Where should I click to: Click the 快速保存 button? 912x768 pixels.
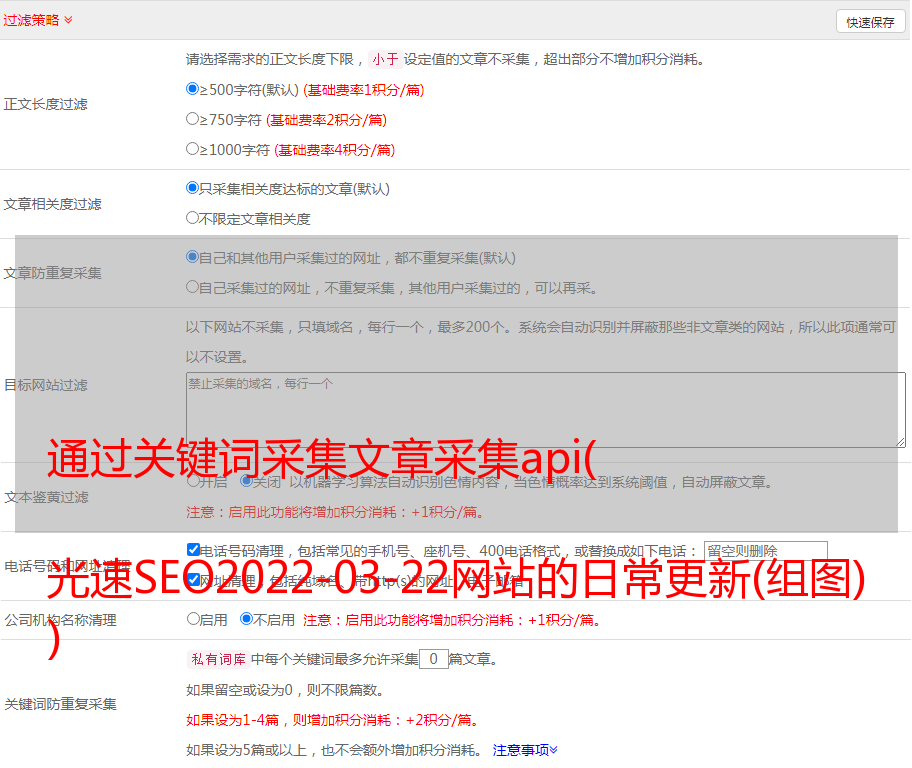coord(870,22)
